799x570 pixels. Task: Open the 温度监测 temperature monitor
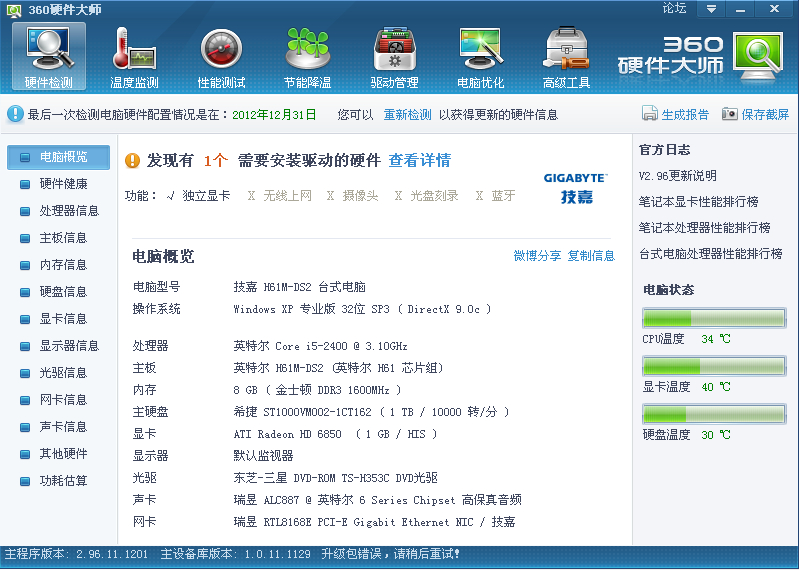tap(135, 57)
